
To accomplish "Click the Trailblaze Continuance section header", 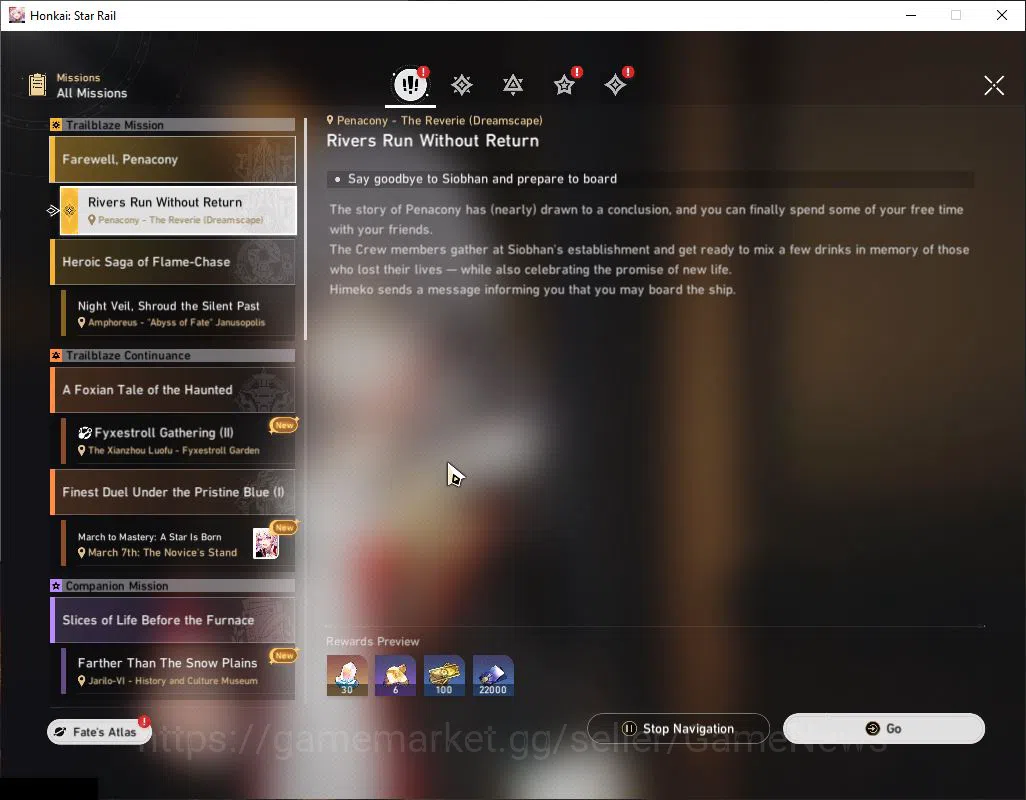I will pyautogui.click(x=173, y=355).
